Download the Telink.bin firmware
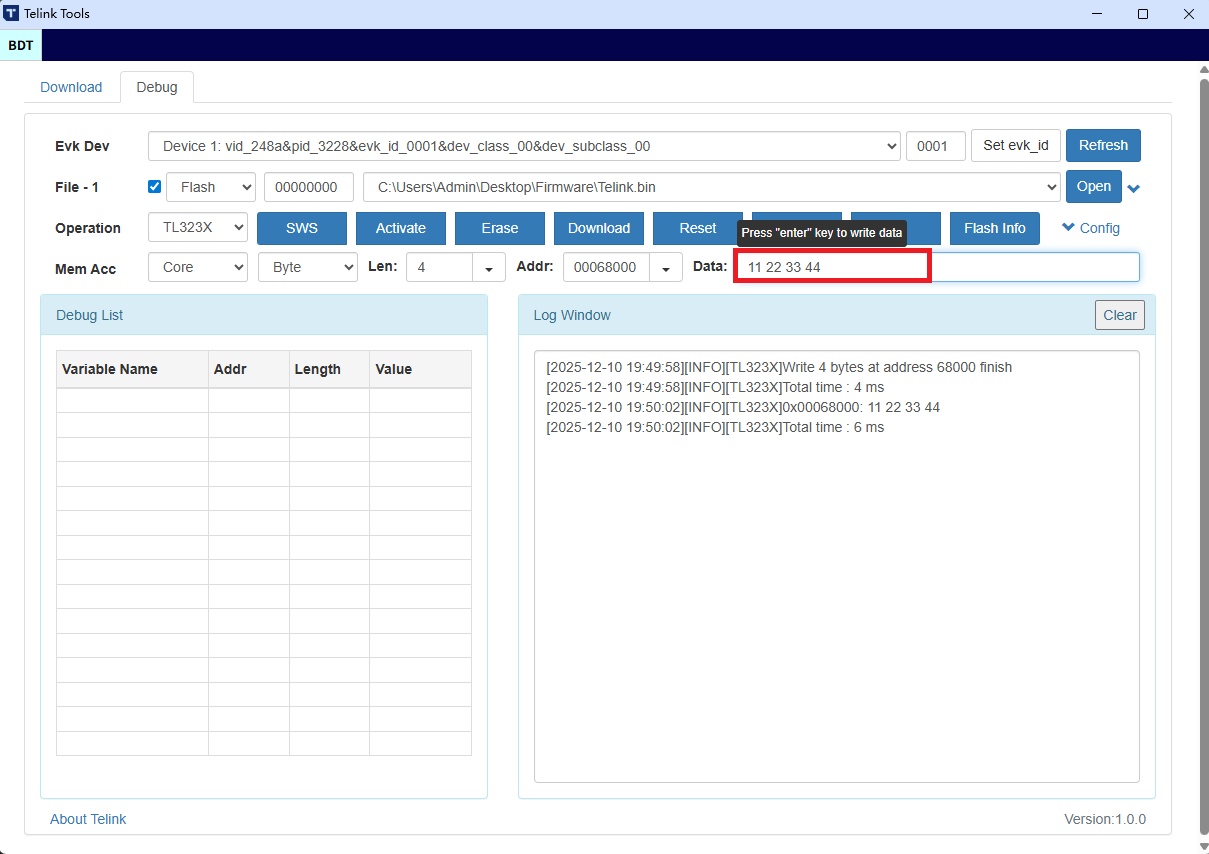 (x=598, y=228)
